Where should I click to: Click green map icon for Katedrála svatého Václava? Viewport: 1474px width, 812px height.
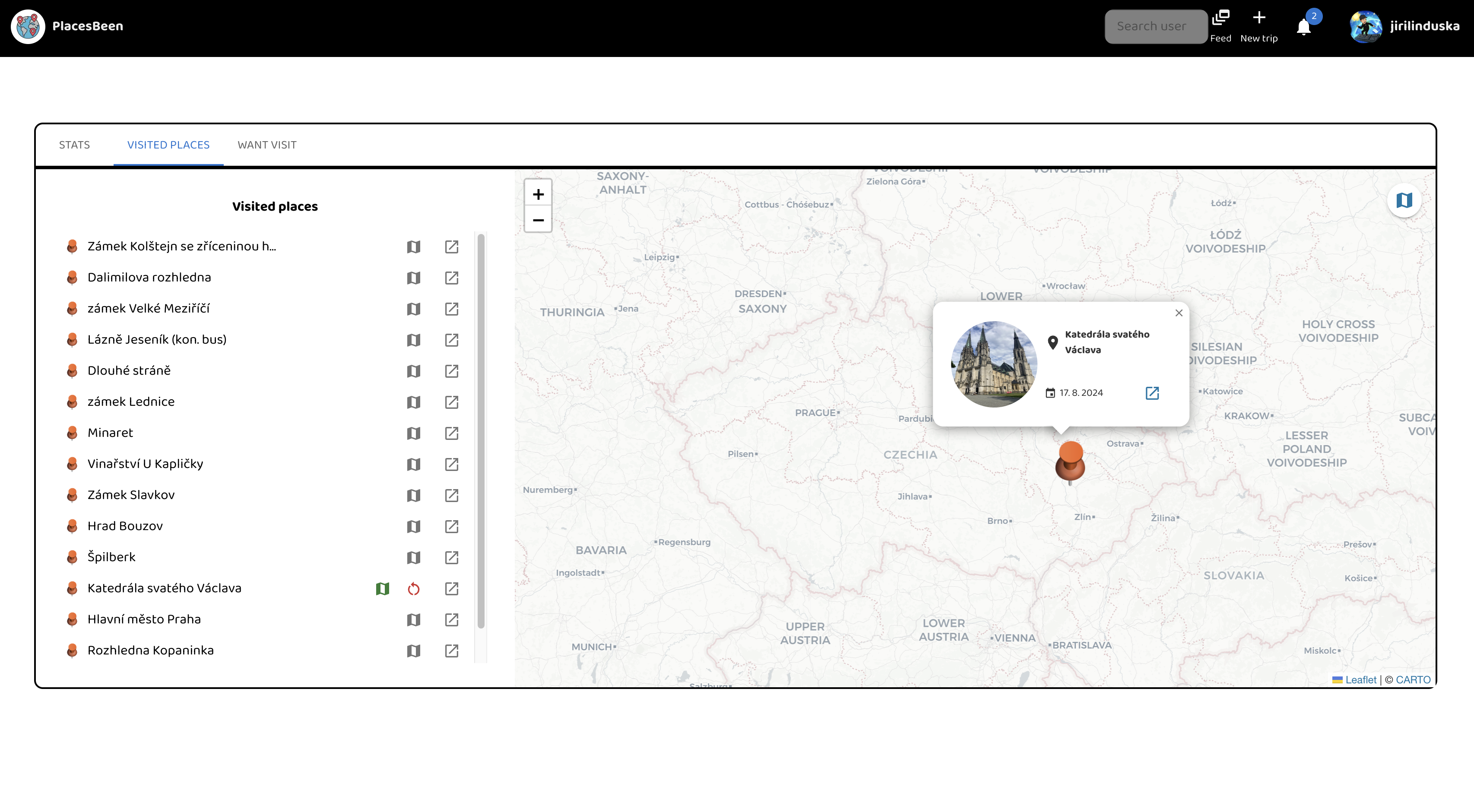(382, 588)
